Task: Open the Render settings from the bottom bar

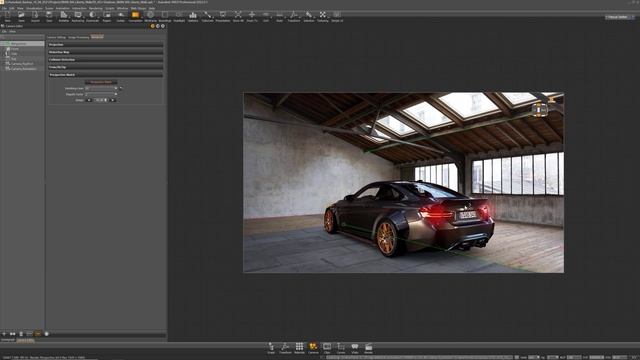Action: 369,348
